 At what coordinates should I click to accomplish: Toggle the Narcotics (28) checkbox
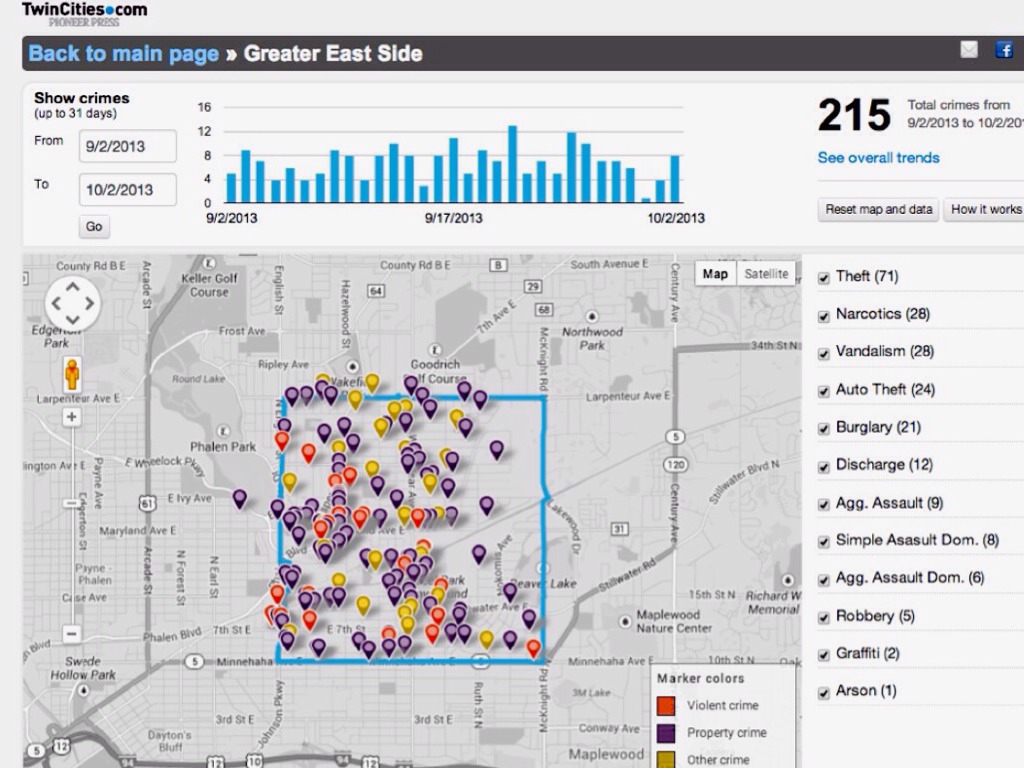pyautogui.click(x=824, y=315)
